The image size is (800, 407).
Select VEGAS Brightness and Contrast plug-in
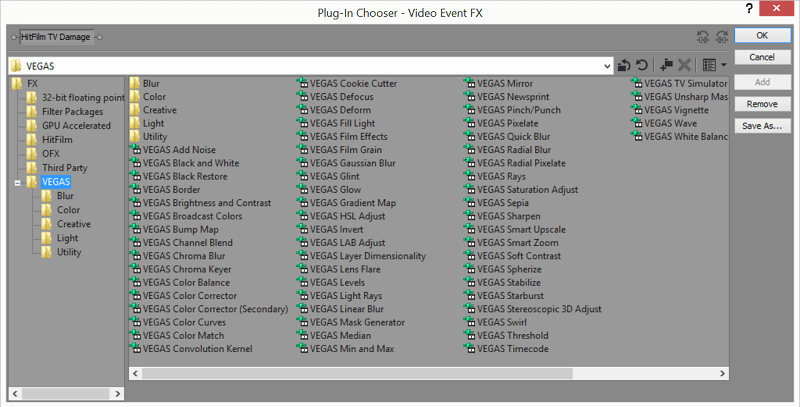[x=201, y=202]
